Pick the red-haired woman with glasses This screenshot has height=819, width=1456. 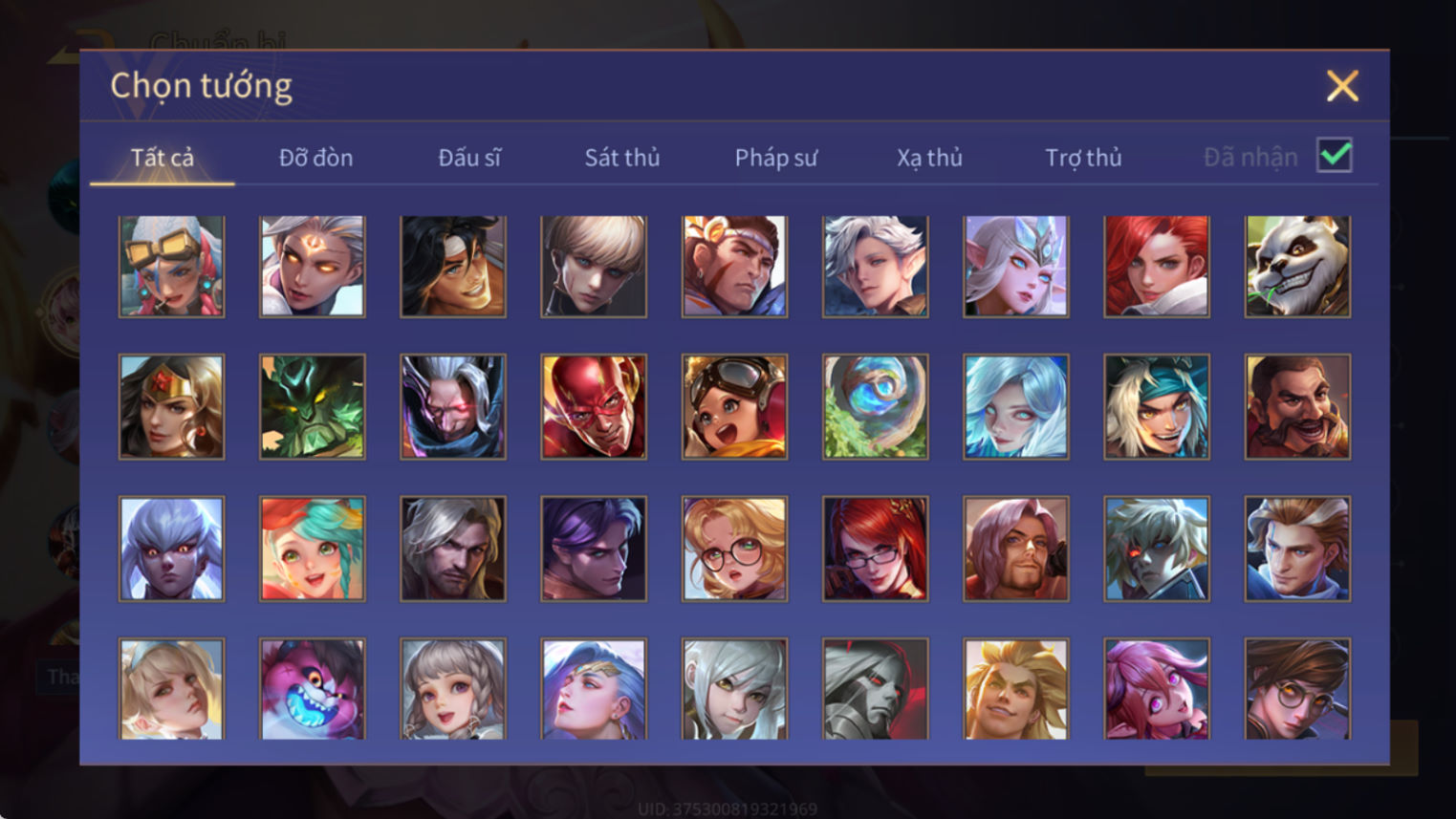(x=875, y=549)
